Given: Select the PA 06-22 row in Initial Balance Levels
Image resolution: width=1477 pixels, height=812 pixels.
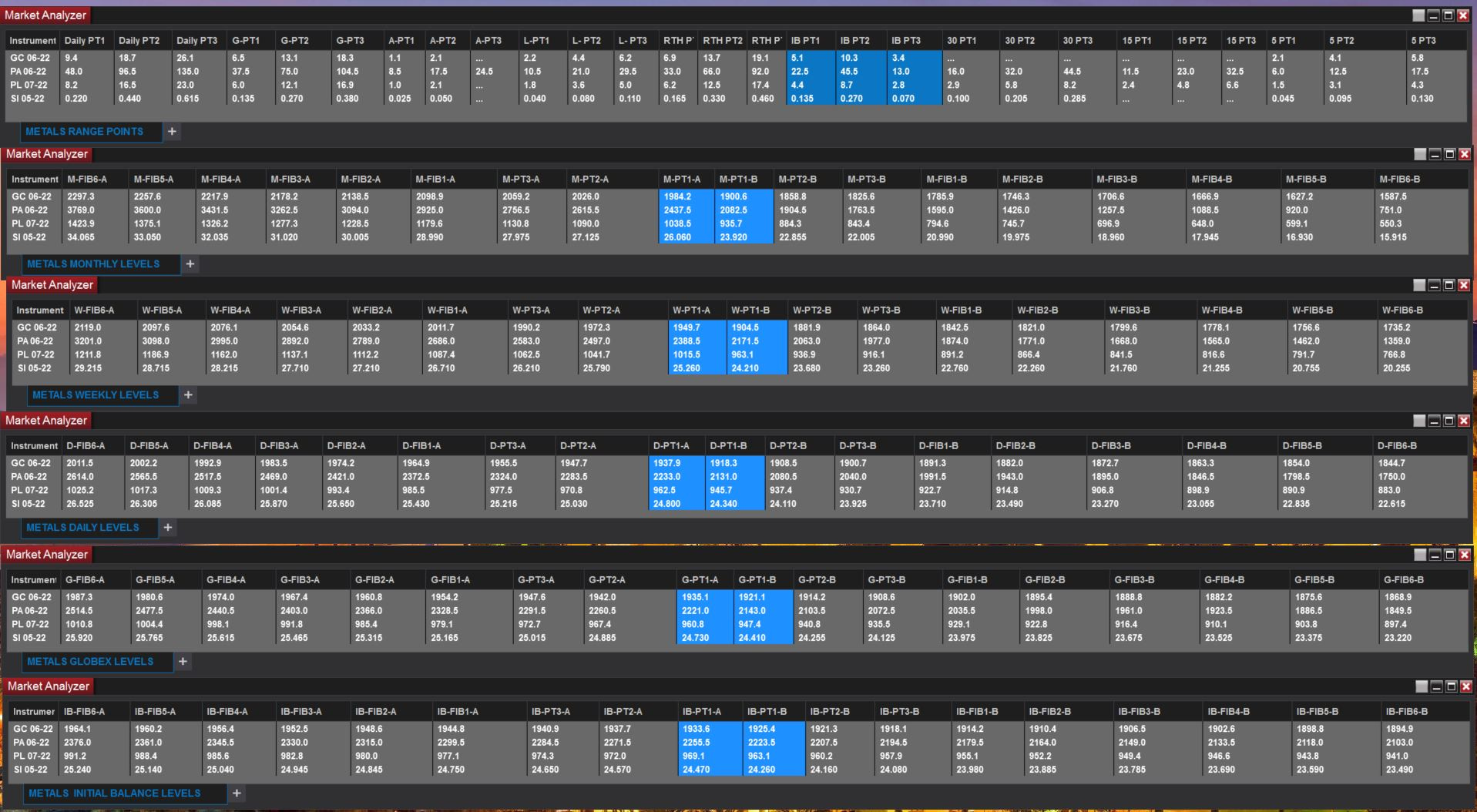Looking at the screenshot, I should click(x=738, y=743).
